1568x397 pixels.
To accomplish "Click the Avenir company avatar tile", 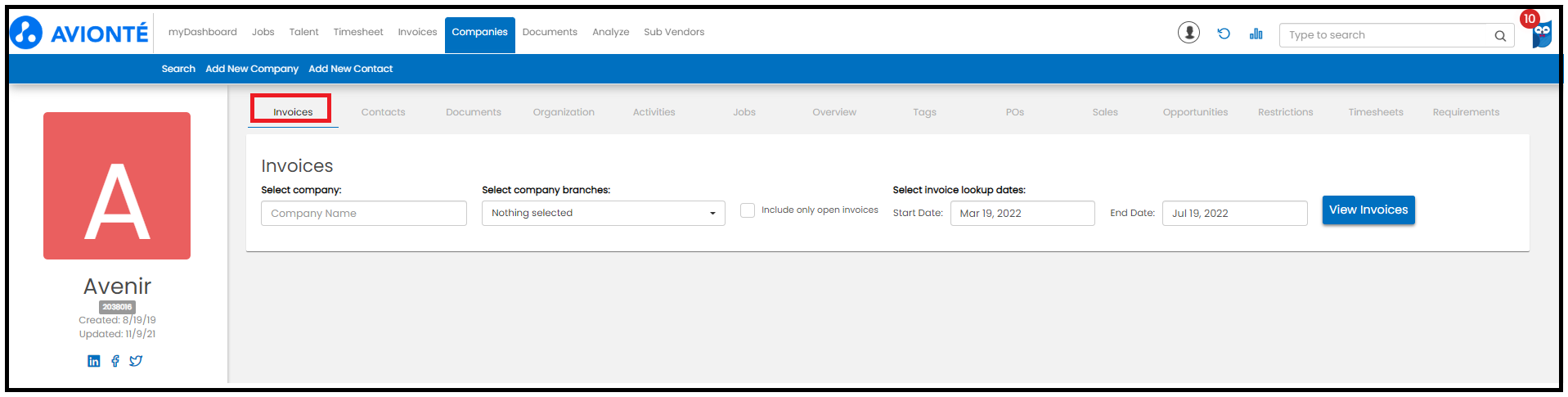I will (117, 186).
